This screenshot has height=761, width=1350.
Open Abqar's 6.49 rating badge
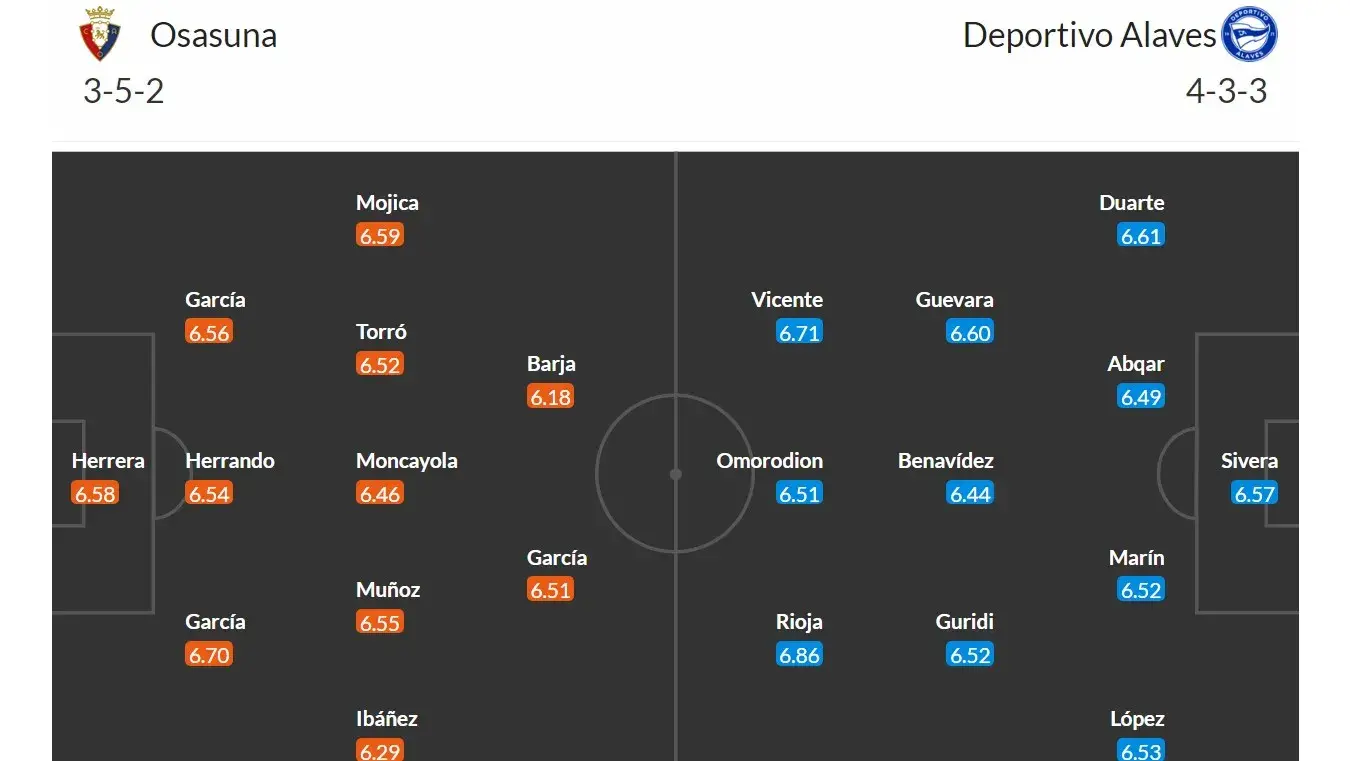(1141, 397)
